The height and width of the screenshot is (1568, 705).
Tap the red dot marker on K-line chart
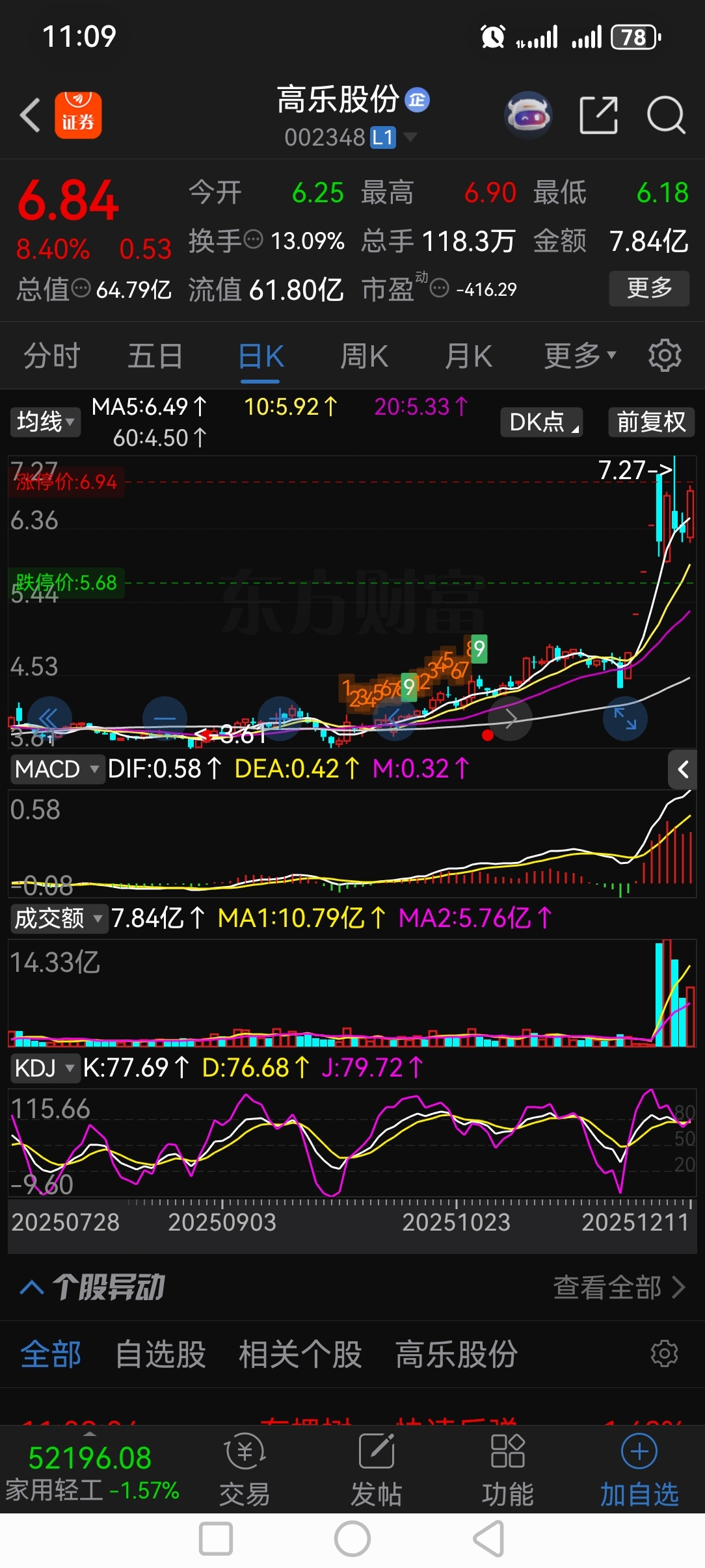pyautogui.click(x=487, y=735)
